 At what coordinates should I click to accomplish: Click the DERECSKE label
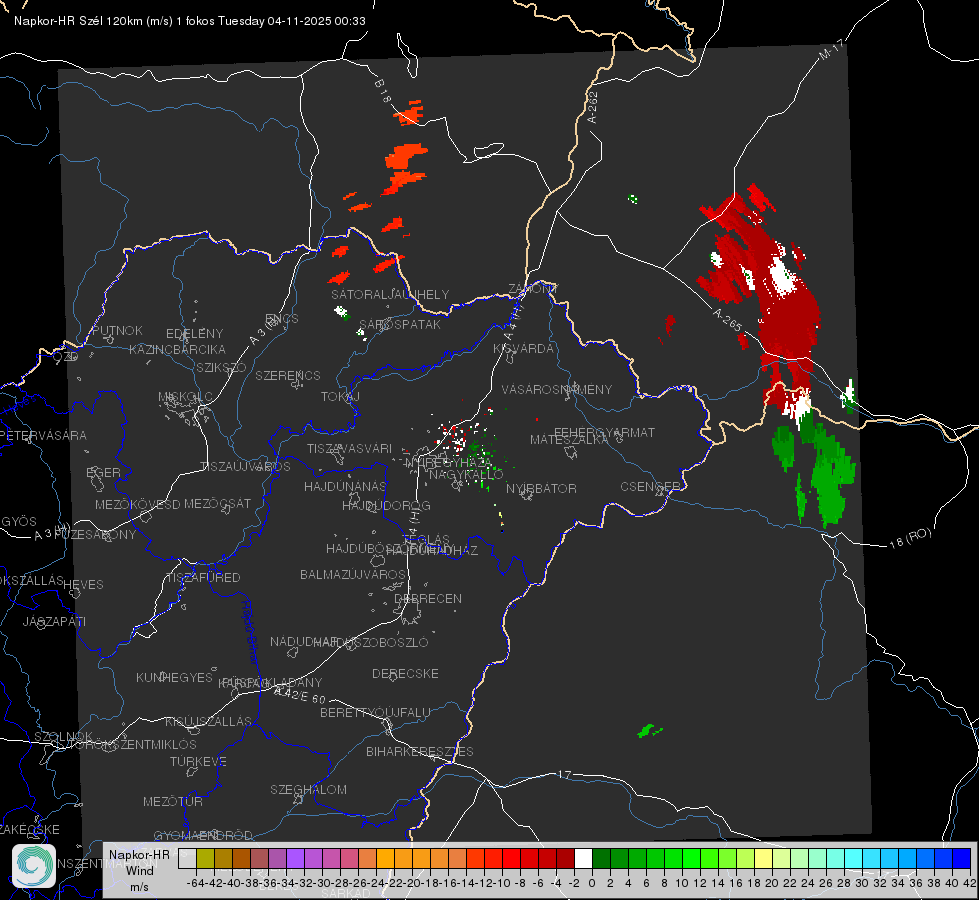[405, 674]
